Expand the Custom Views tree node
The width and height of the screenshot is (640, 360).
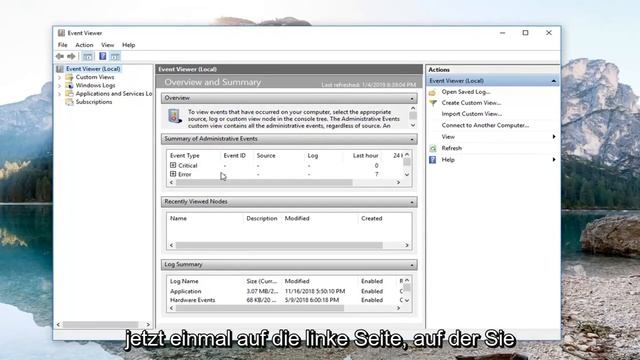(60, 77)
